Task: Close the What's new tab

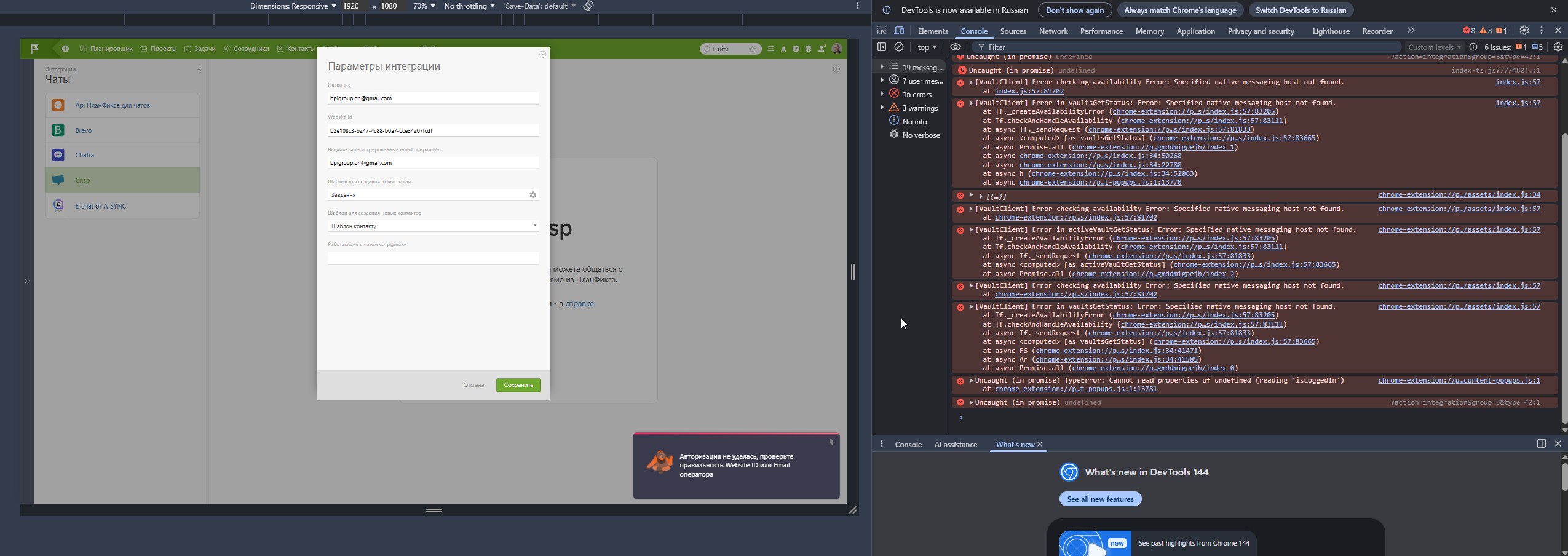Action: pyautogui.click(x=1040, y=444)
